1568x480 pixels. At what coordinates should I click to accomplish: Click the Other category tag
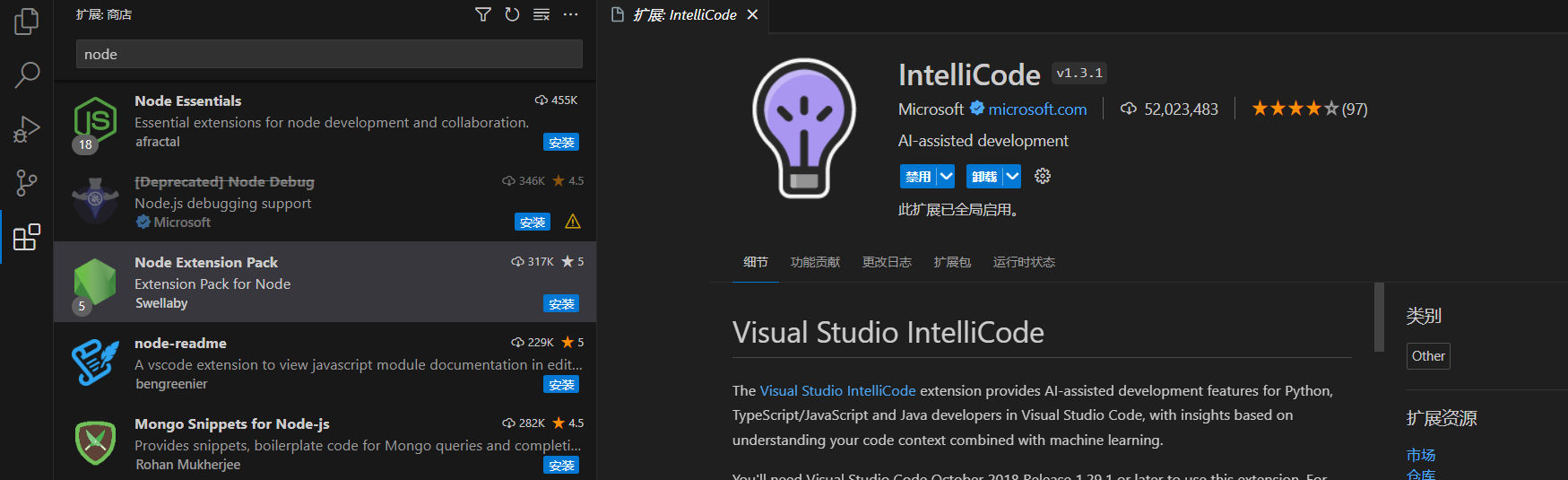1428,356
